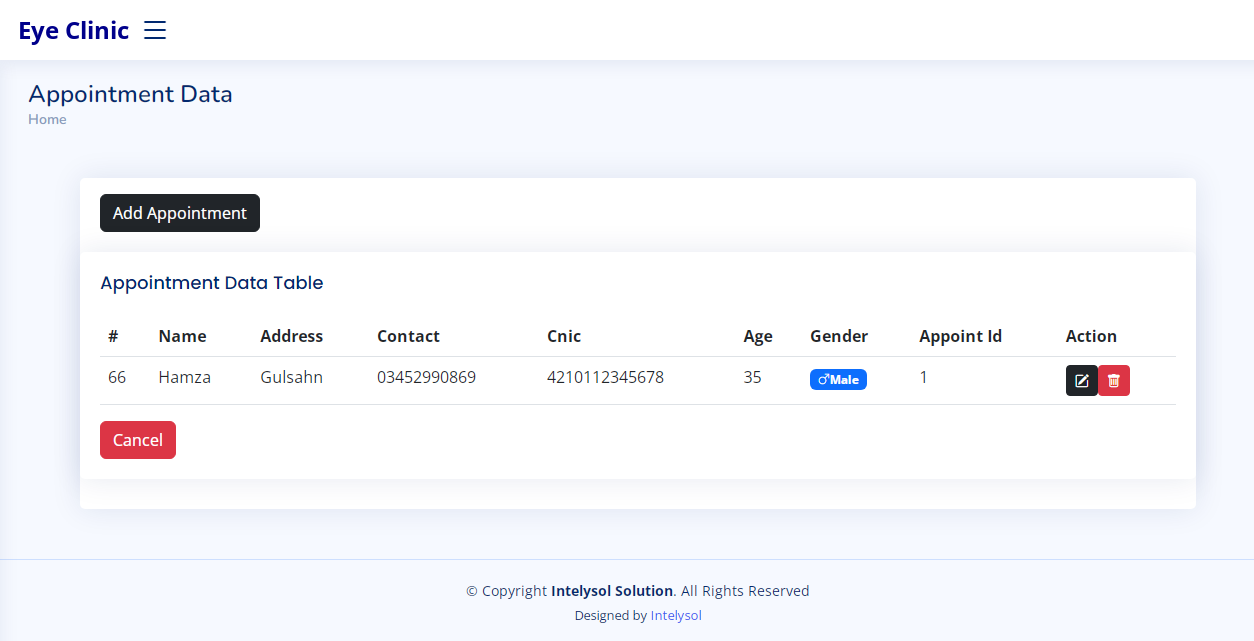The height and width of the screenshot is (641, 1254).
Task: Delete Hamza's appointment using the trash icon
Action: [1114, 381]
